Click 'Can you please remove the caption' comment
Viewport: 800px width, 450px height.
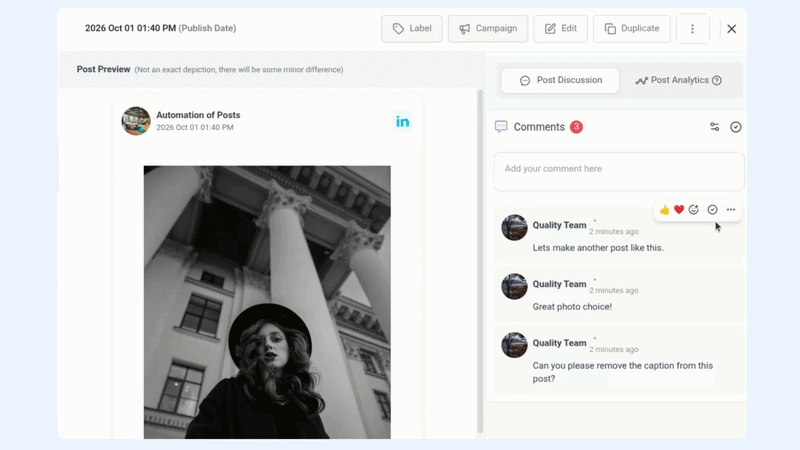pyautogui.click(x=622, y=372)
